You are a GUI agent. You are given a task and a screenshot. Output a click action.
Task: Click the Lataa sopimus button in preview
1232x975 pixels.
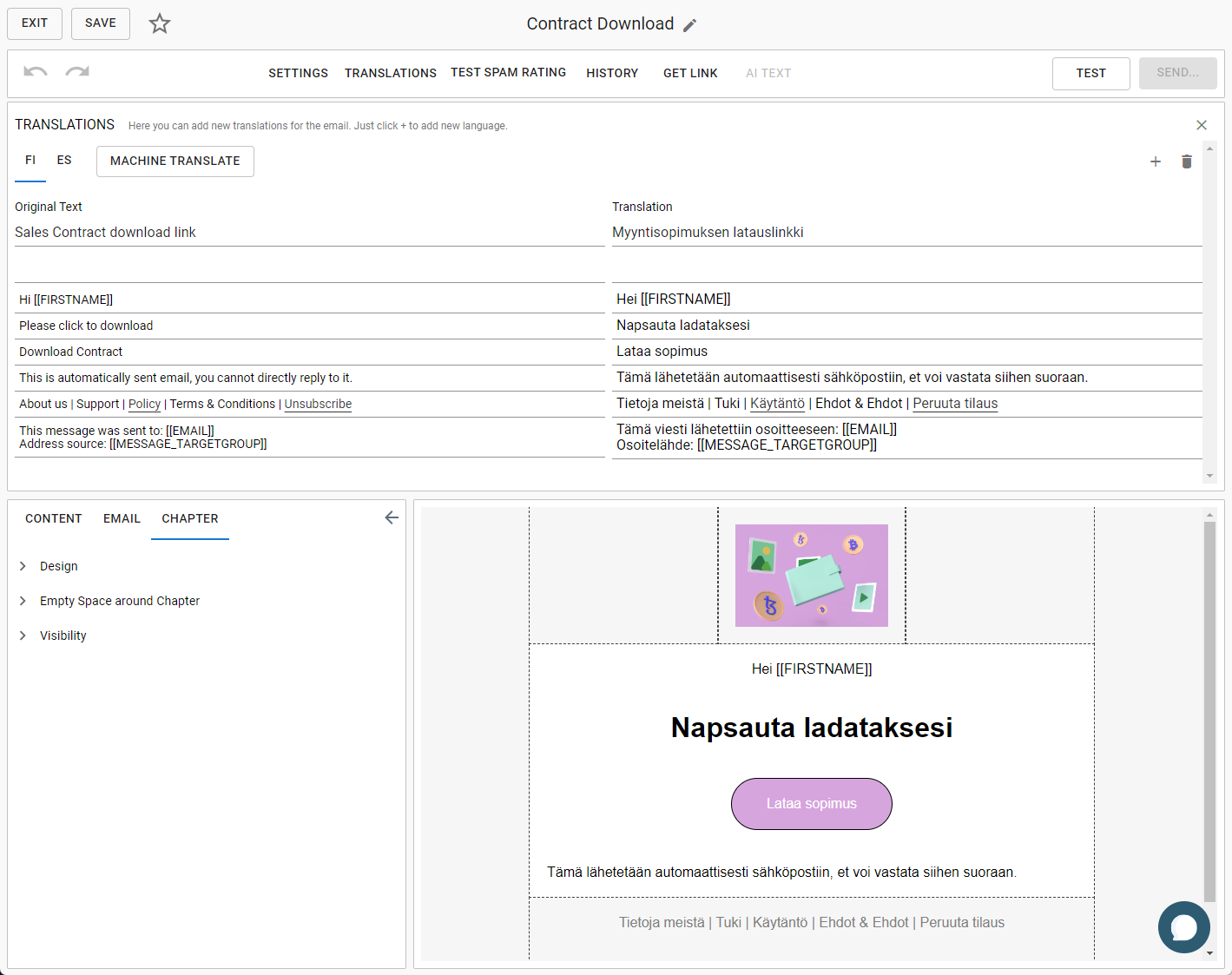811,804
